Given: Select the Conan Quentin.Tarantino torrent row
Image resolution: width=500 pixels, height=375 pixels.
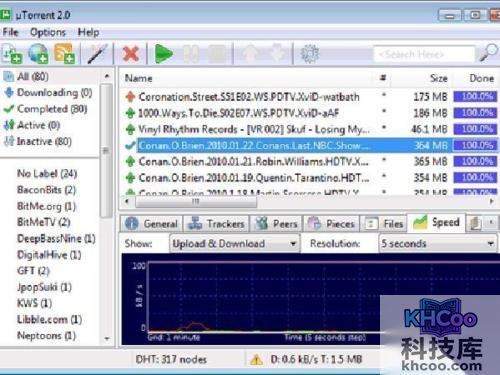Looking at the screenshot, I should tap(310, 178).
